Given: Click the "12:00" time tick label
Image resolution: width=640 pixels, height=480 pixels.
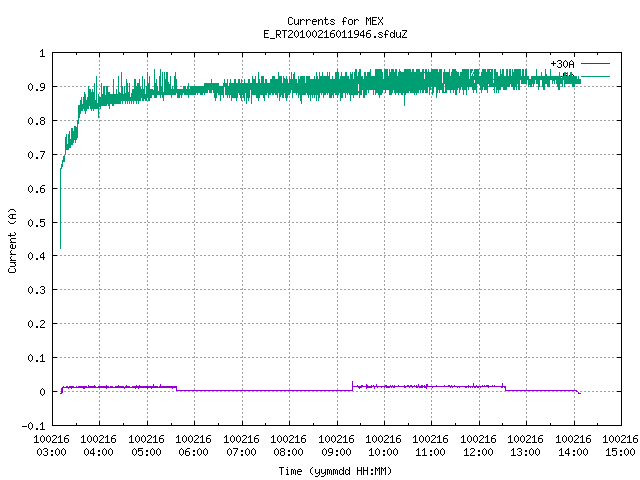Looking at the screenshot, I should tap(478, 452).
